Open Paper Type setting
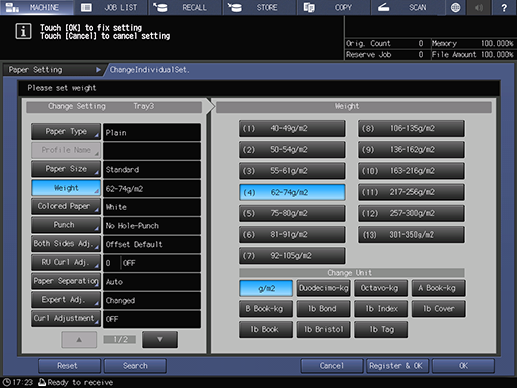Image resolution: width=517 pixels, height=388 pixels. tap(66, 132)
